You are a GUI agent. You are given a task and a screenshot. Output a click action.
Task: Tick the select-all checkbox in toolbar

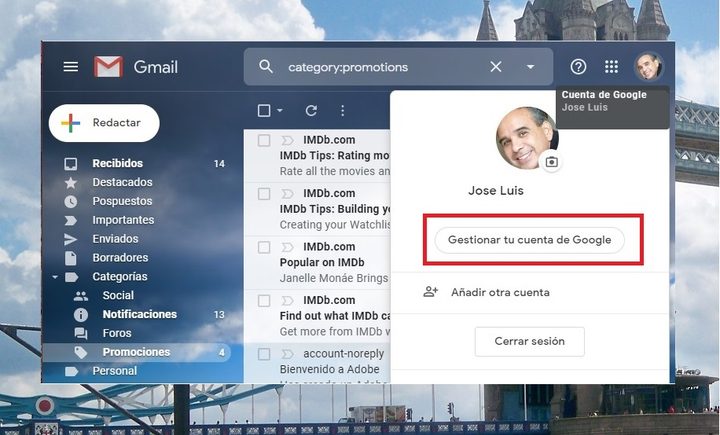[x=264, y=111]
